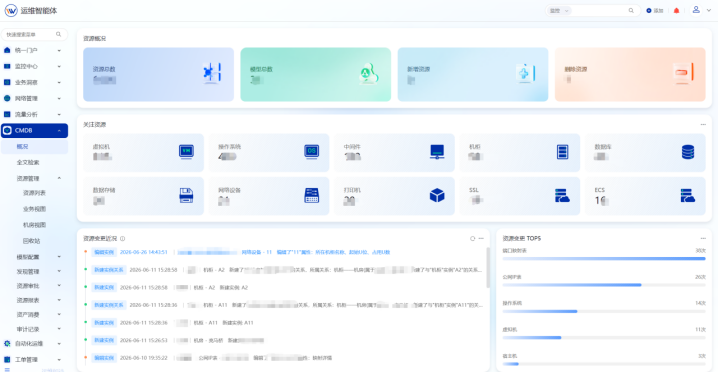Click the info icon beside 资源变更近况
The width and height of the screenshot is (718, 373).
122,238
